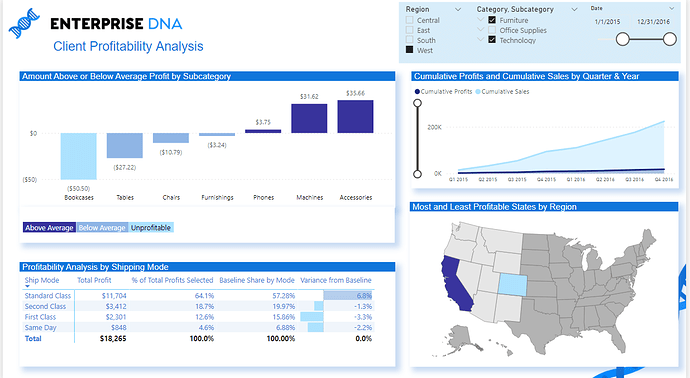
Task: Select the Accessories bar in the chart
Action: (355, 116)
